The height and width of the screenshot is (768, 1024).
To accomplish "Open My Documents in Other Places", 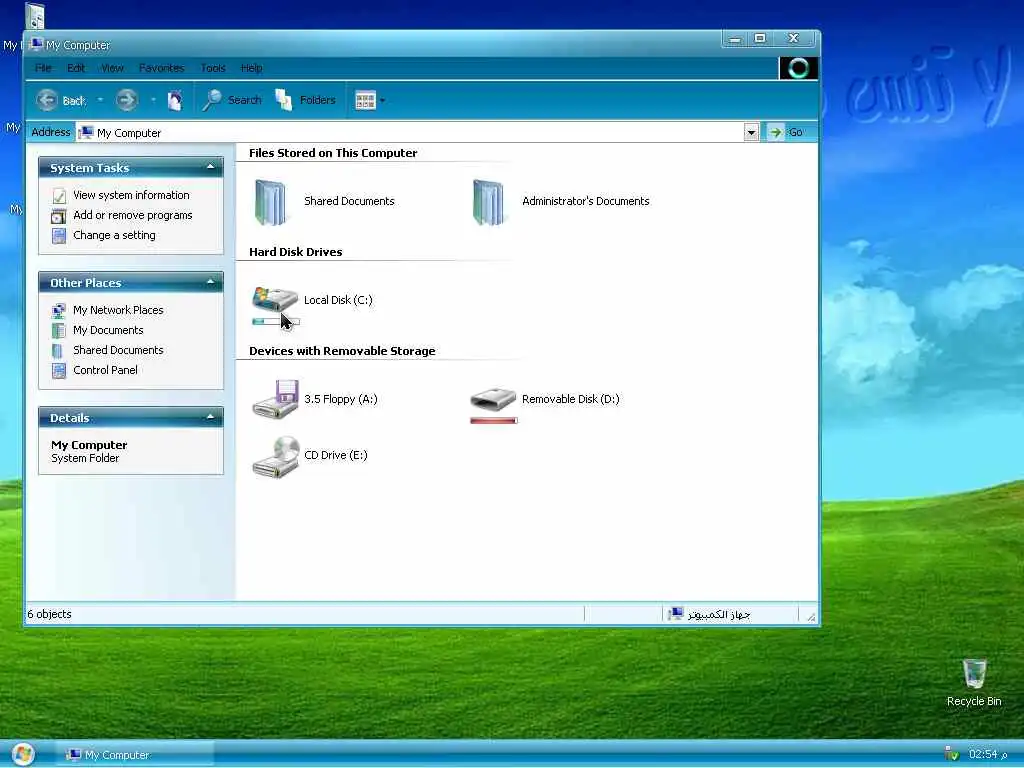I will click(108, 330).
